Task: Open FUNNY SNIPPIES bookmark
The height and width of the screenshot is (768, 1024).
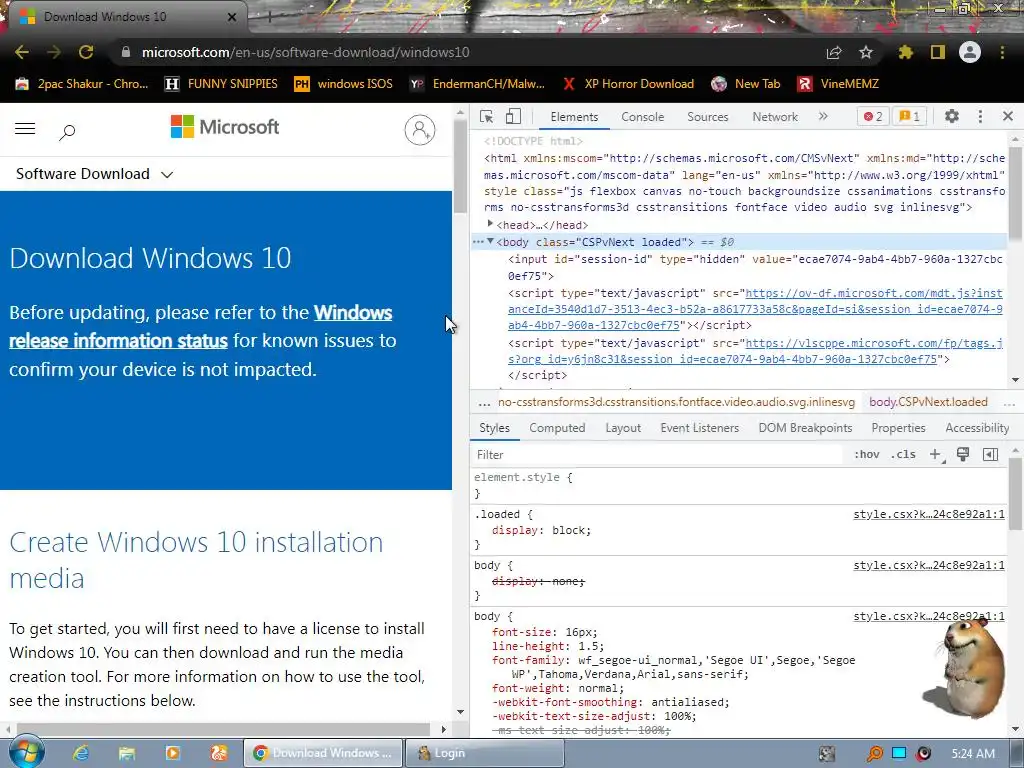Action: [x=221, y=84]
